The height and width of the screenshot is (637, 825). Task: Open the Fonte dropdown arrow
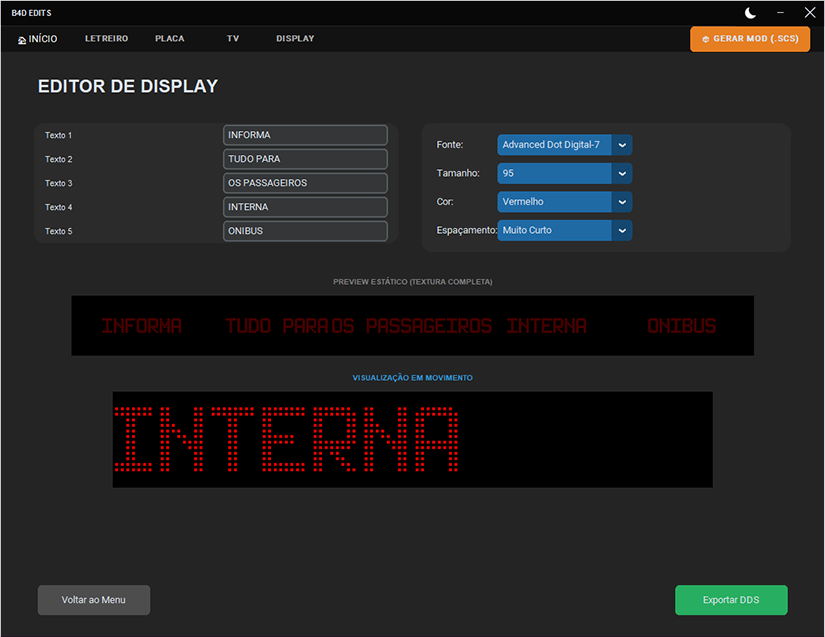coord(622,145)
